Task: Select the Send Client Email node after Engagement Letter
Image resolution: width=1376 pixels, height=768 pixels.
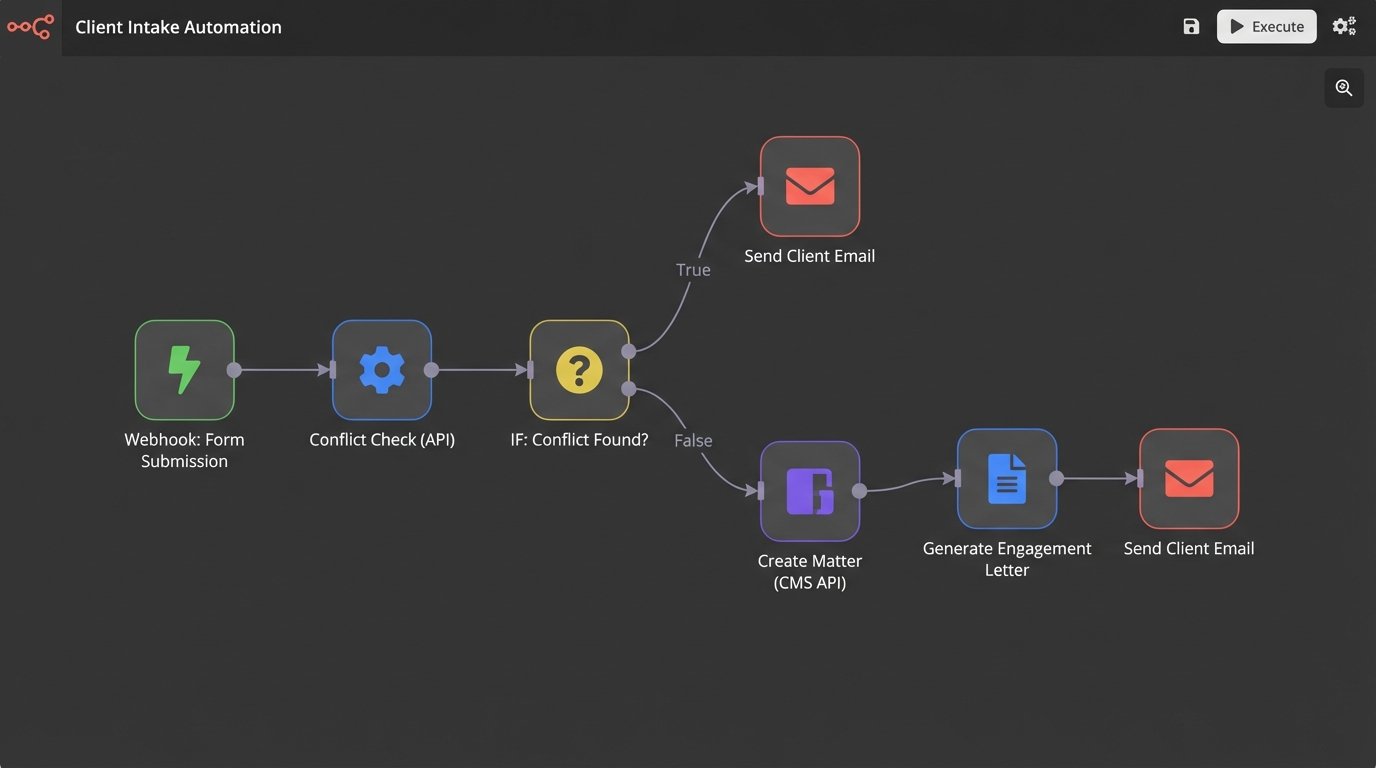Action: coord(1189,479)
